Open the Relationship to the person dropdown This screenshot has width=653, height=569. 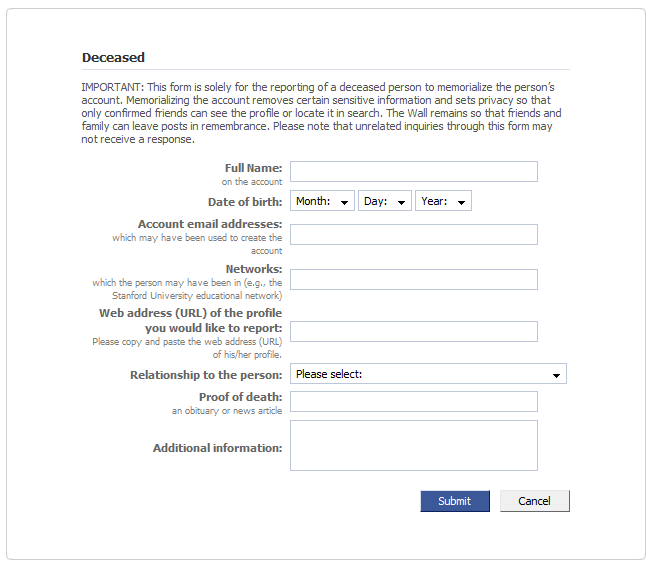pos(428,374)
